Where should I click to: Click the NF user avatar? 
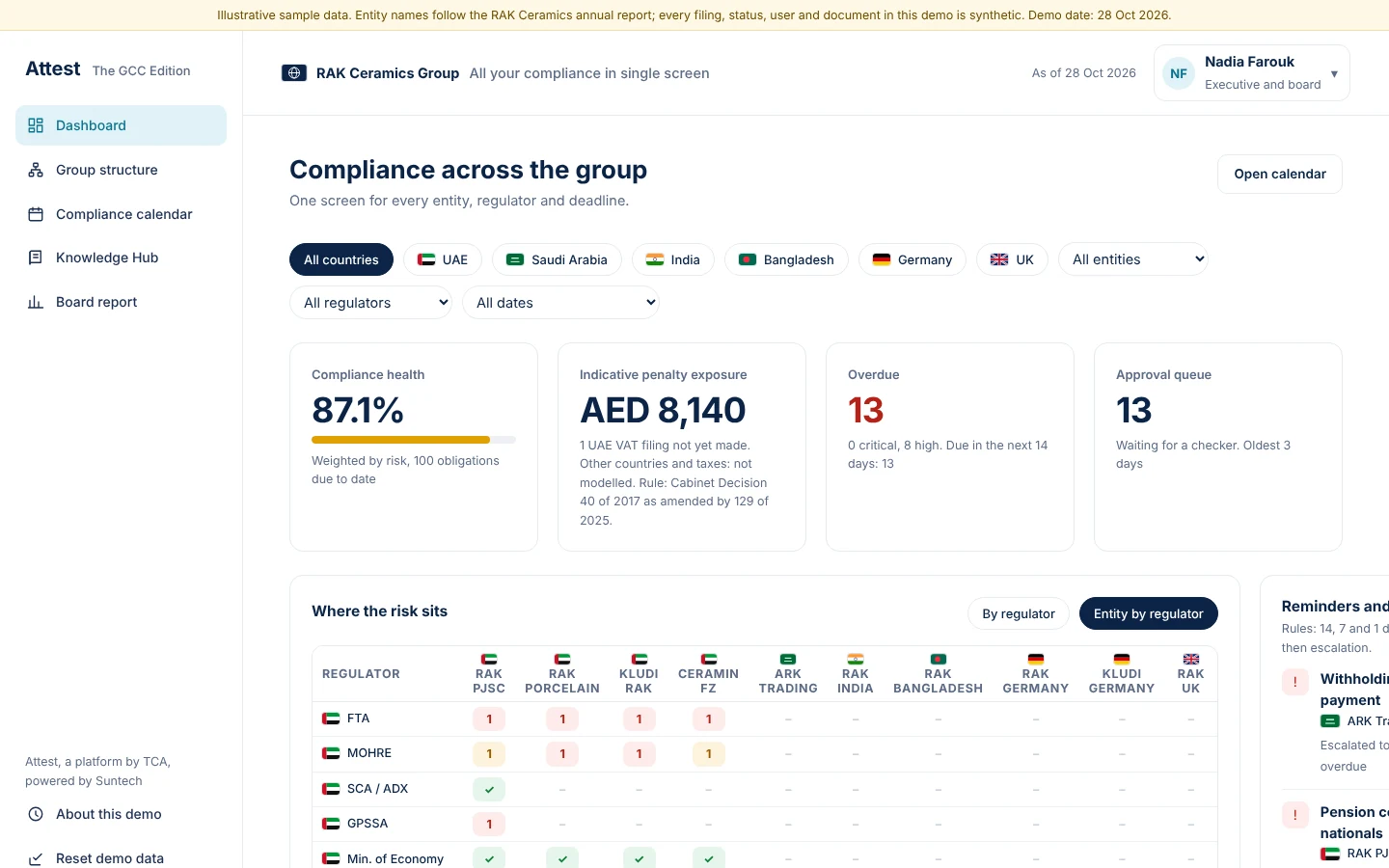pos(1179,73)
